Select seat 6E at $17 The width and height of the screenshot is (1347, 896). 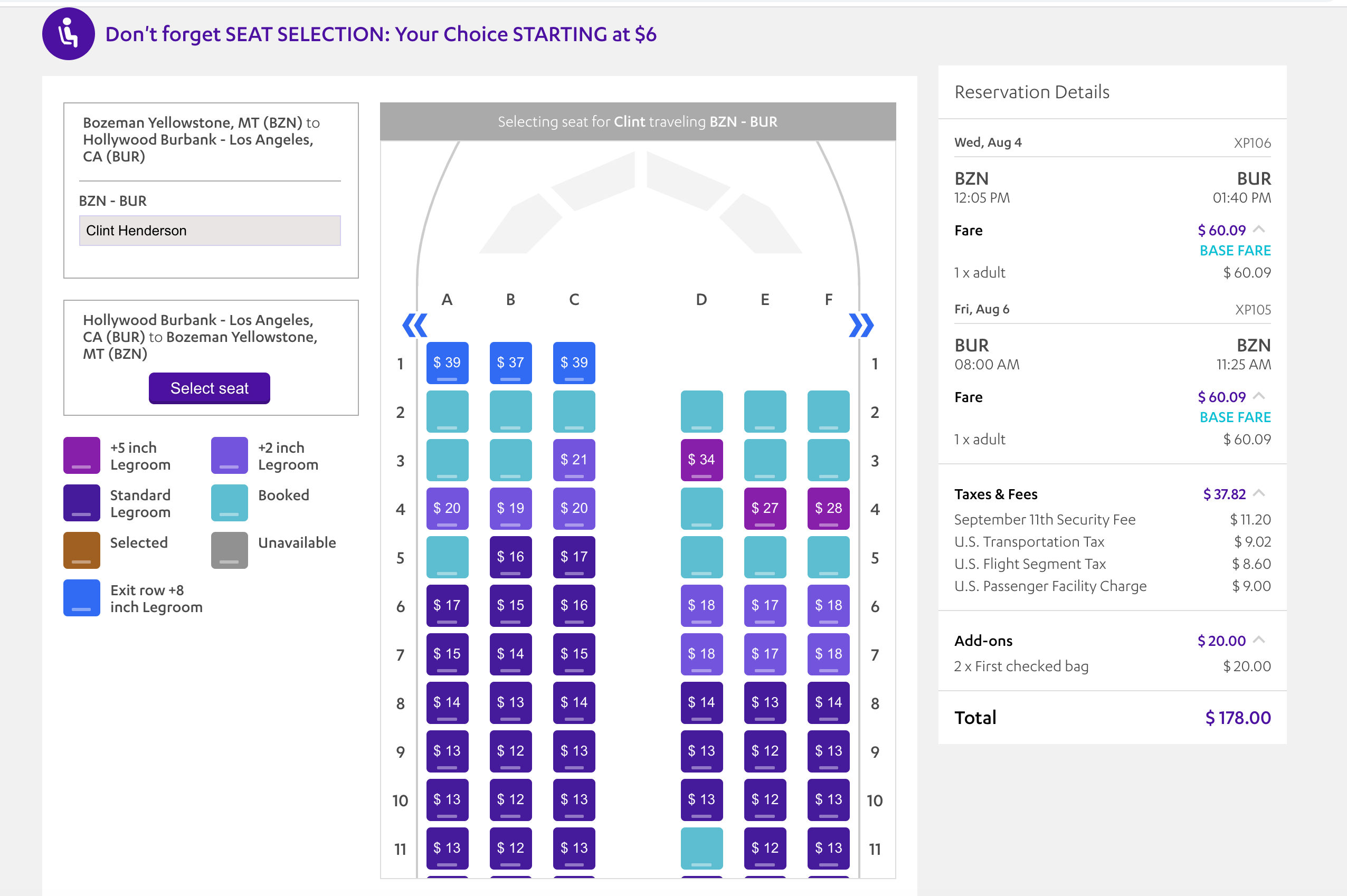(x=765, y=606)
